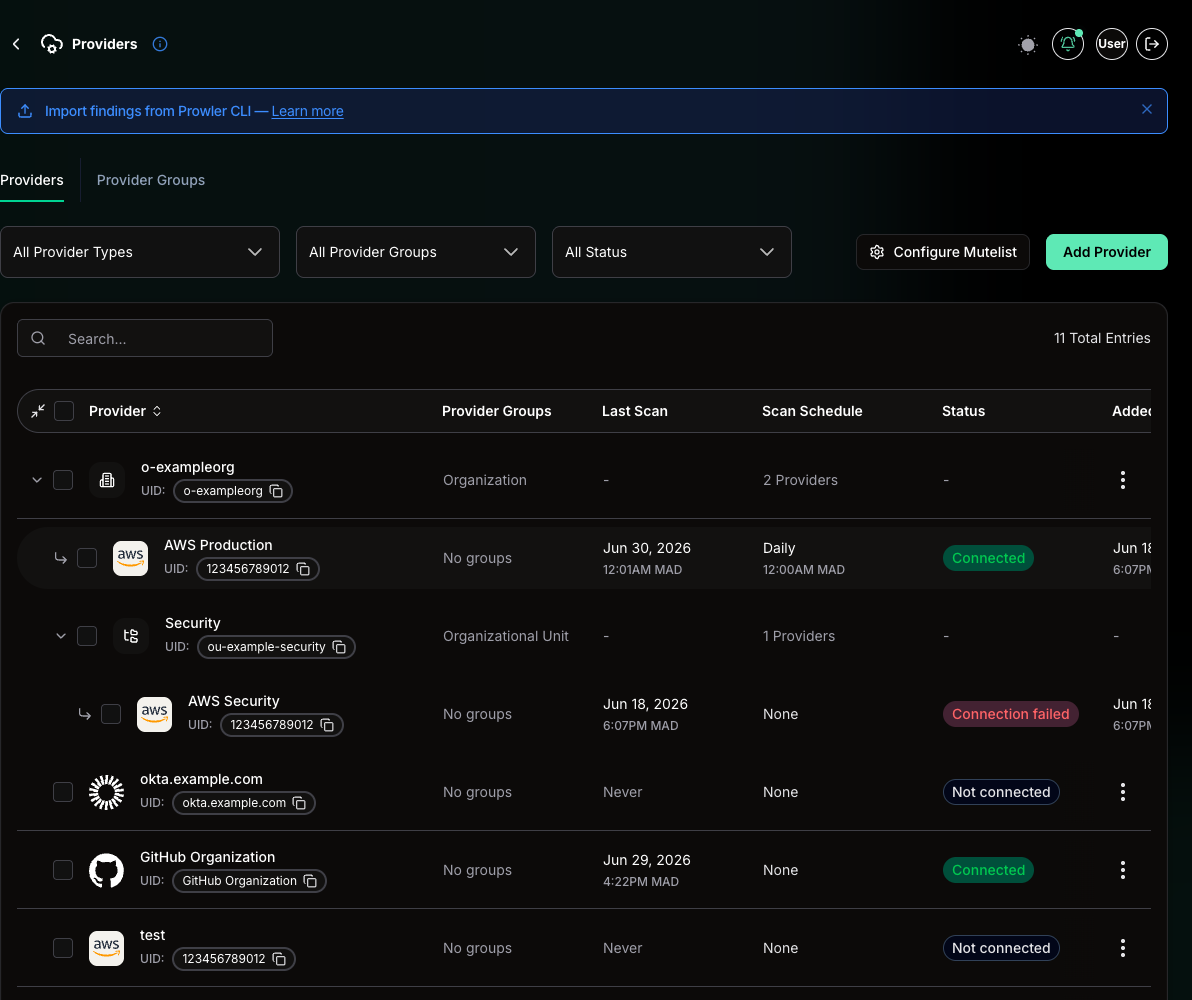This screenshot has height=1000, width=1192.
Task: Open the All Provider Types dropdown
Action: coord(140,252)
